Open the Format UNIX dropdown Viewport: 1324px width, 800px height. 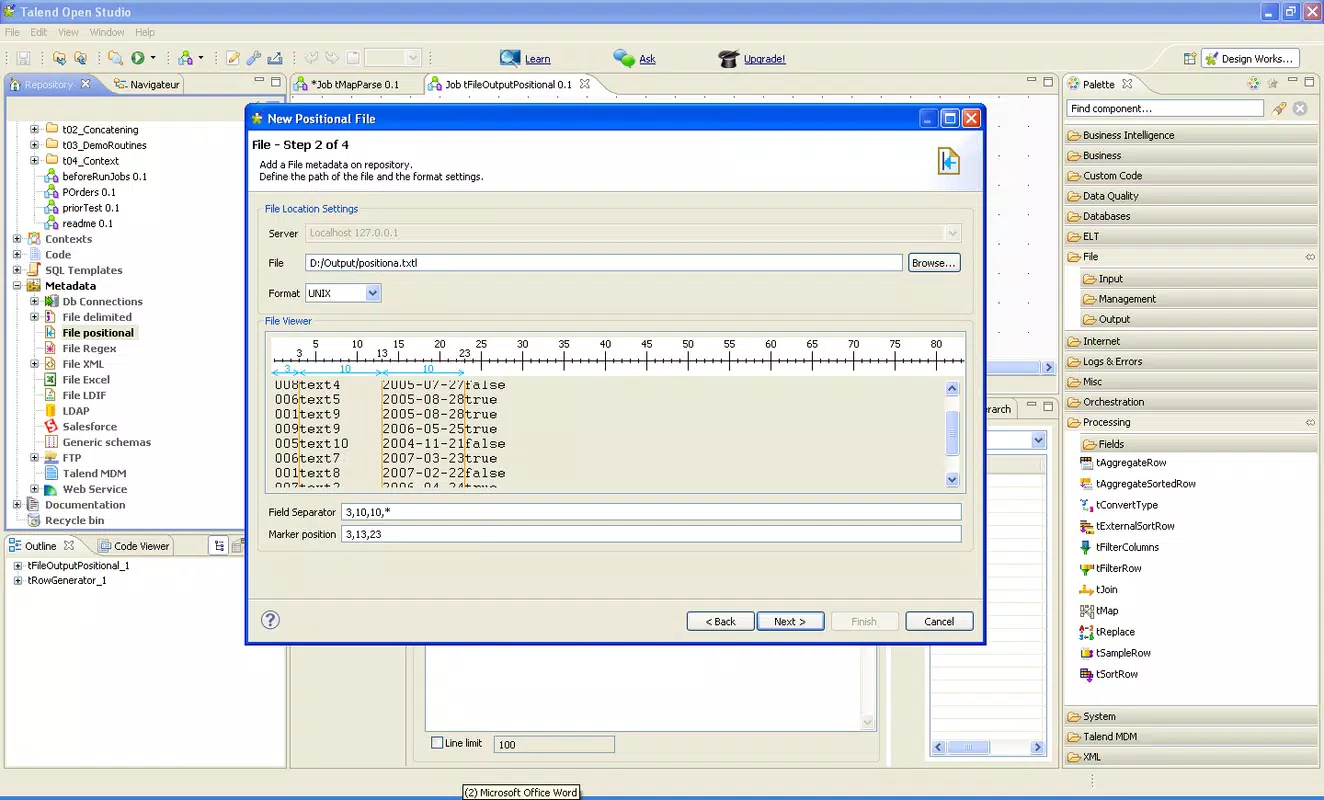pos(373,293)
